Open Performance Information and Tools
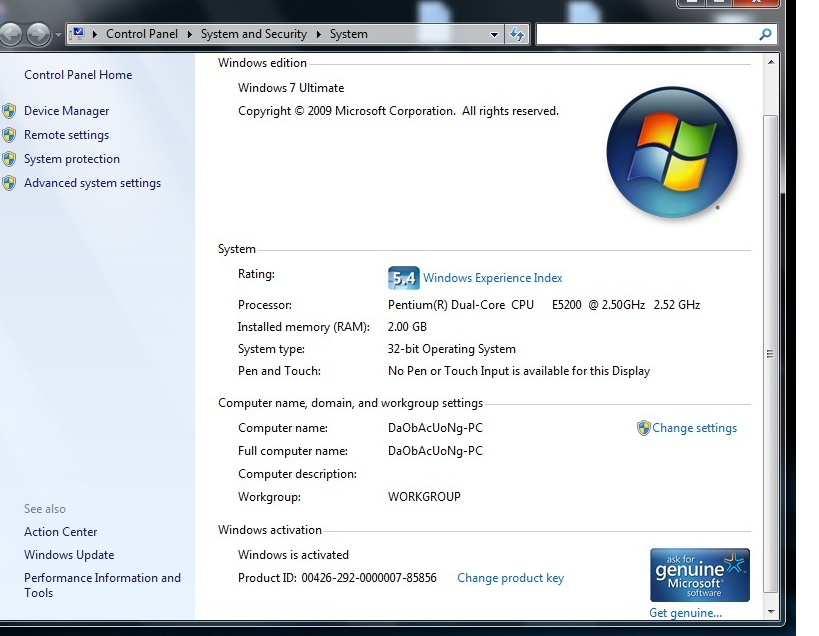The image size is (819, 636). [102, 585]
